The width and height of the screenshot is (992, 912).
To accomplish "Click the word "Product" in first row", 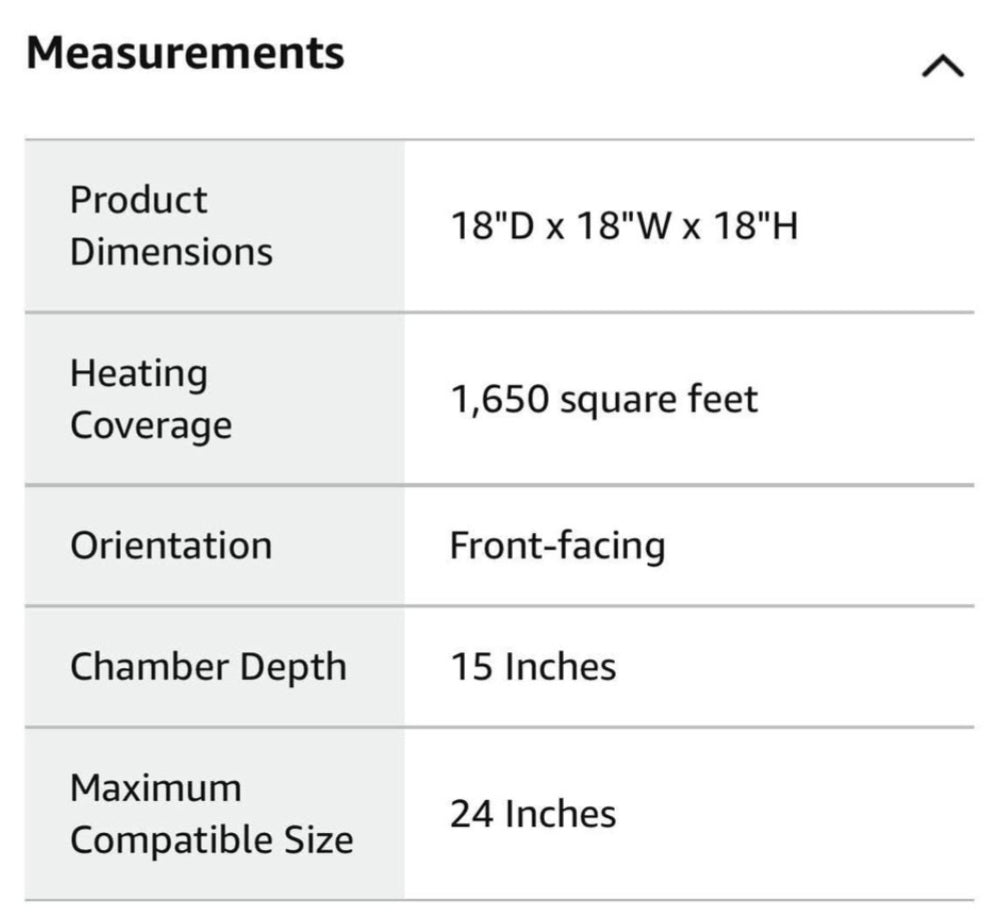I will click(138, 200).
